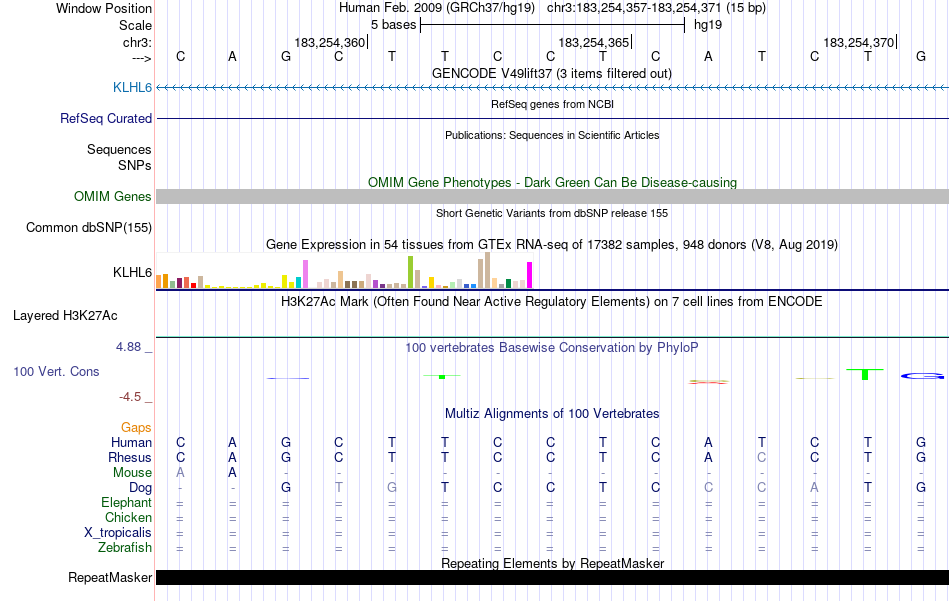Click the 183,254,365 position marker
Viewport: 950px width, 601px height.
click(594, 42)
